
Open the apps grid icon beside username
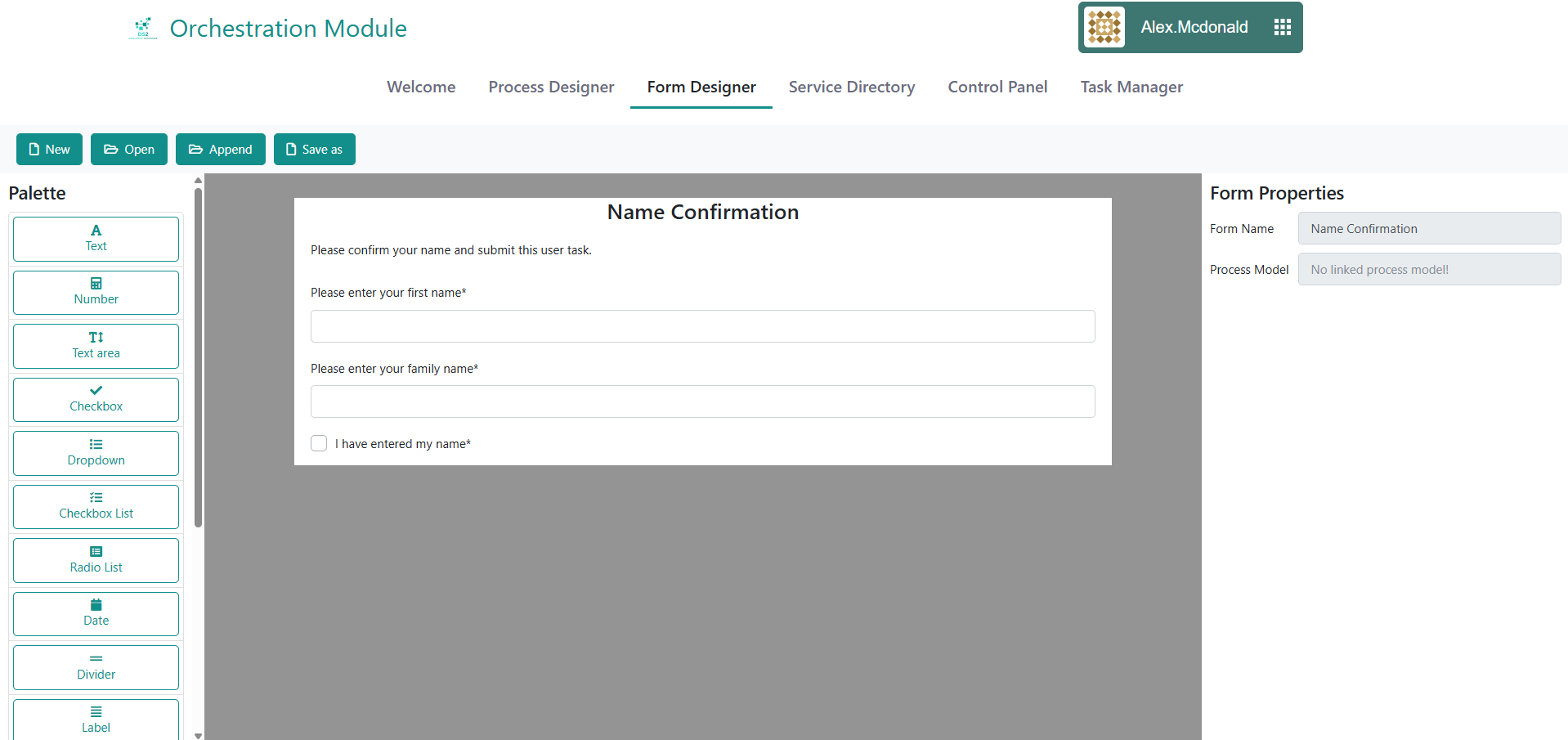tap(1282, 28)
